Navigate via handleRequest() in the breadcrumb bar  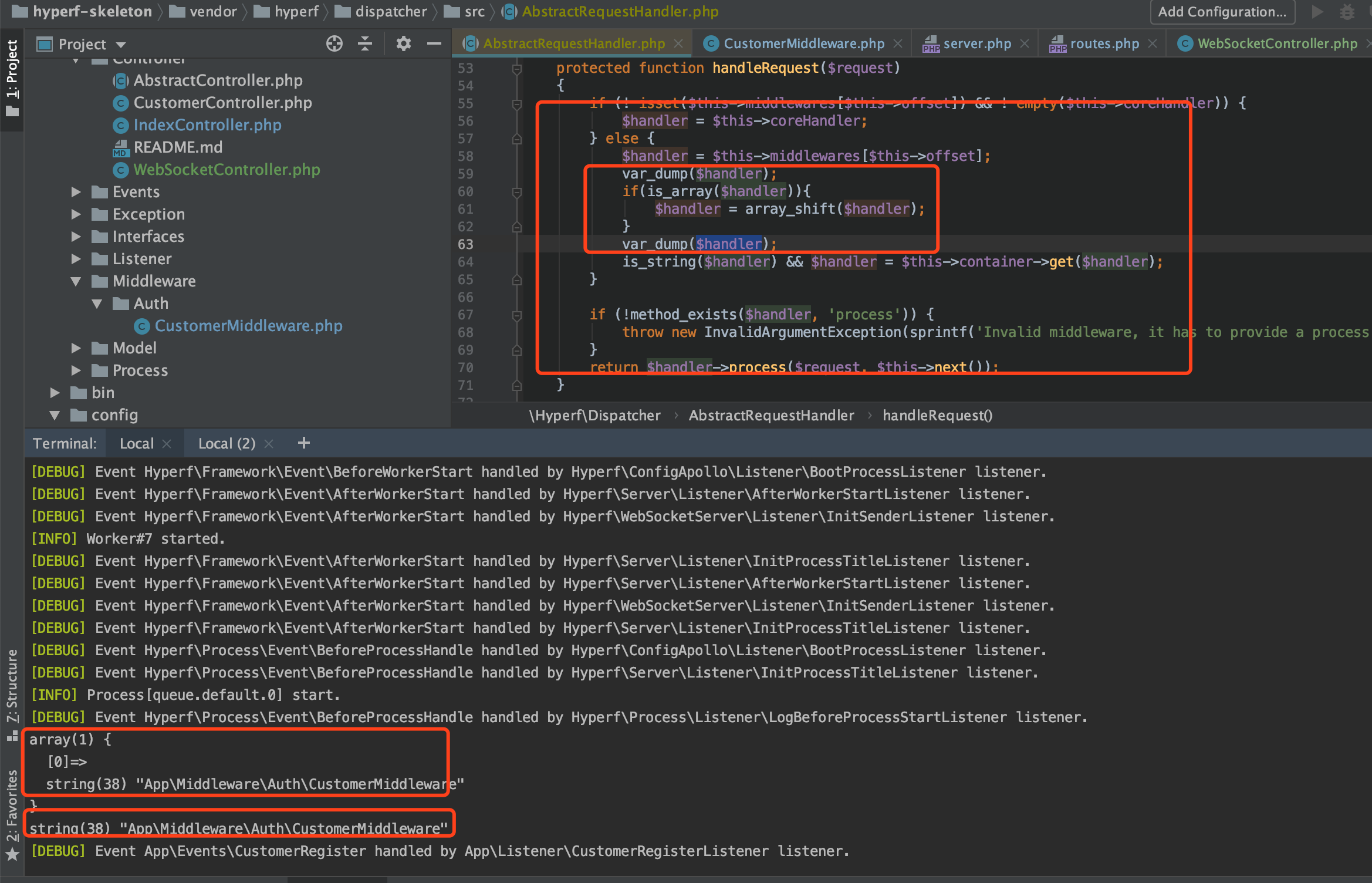(937, 415)
